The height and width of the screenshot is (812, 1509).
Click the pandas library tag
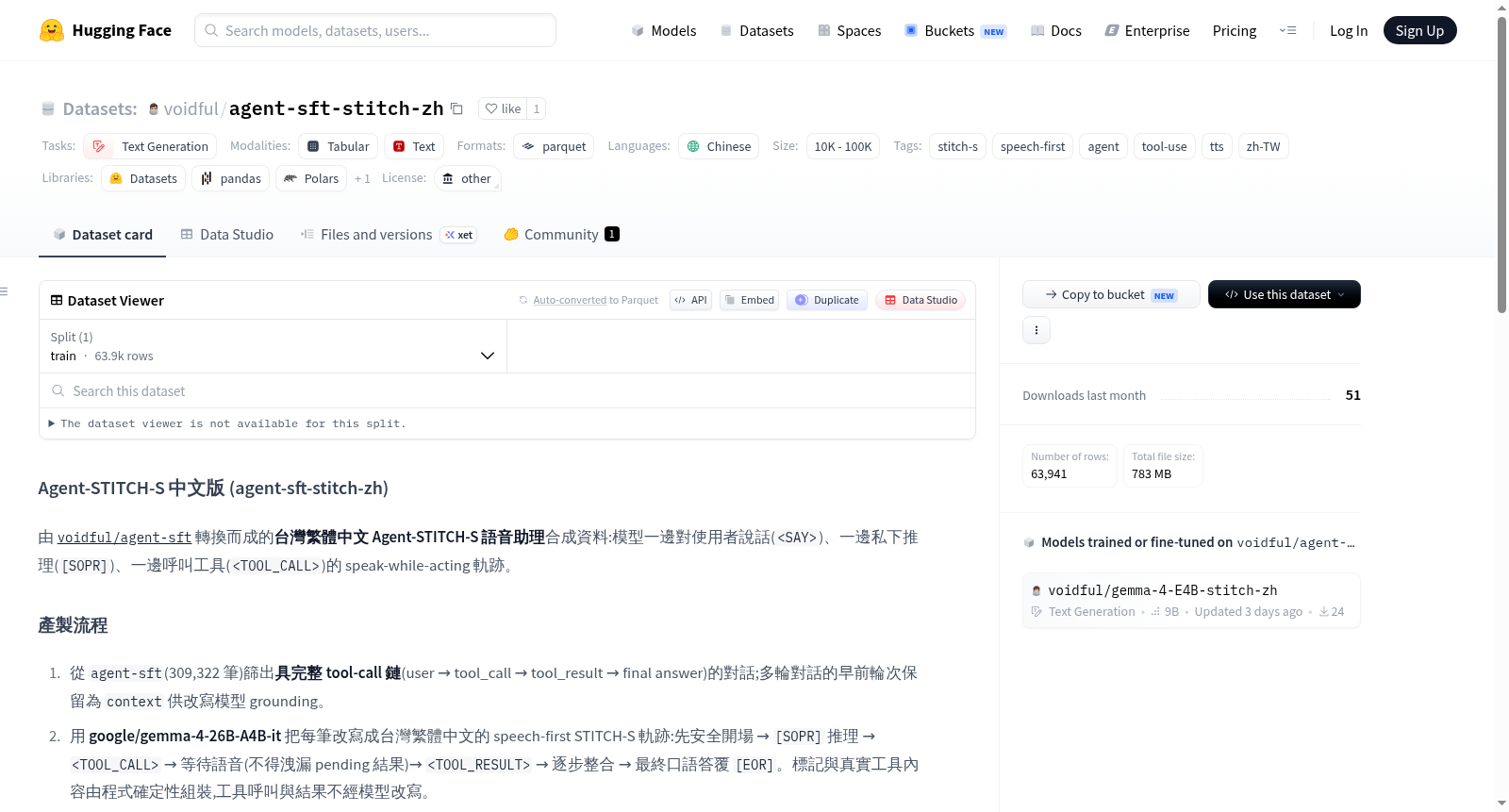(230, 178)
